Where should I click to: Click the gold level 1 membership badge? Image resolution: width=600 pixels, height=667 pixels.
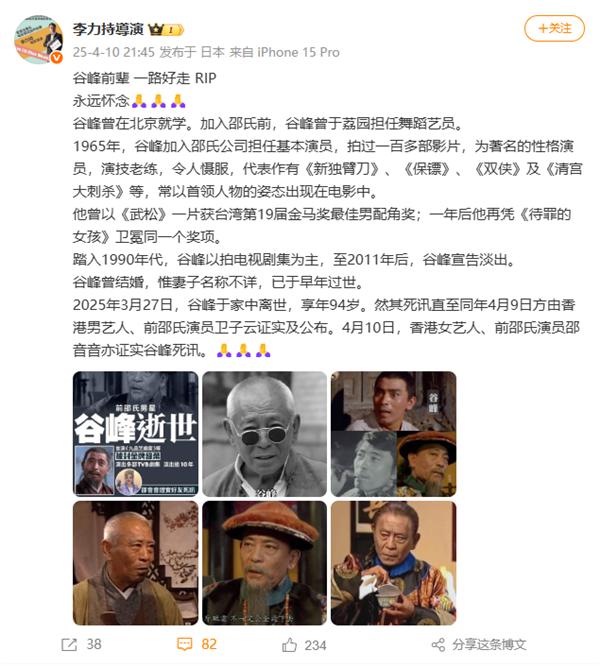pyautogui.click(x=174, y=30)
